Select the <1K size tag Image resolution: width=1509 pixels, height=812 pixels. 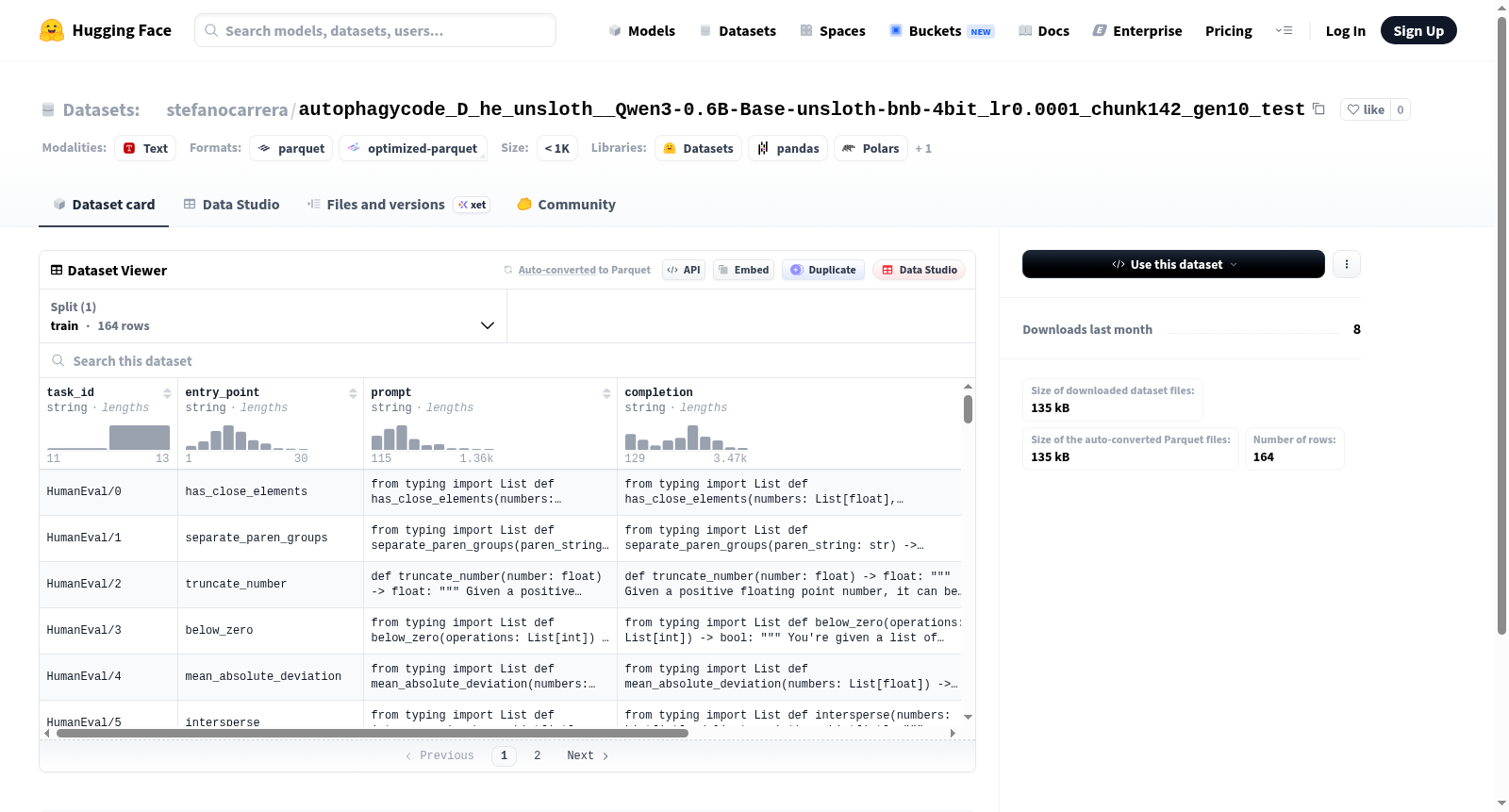coord(557,148)
